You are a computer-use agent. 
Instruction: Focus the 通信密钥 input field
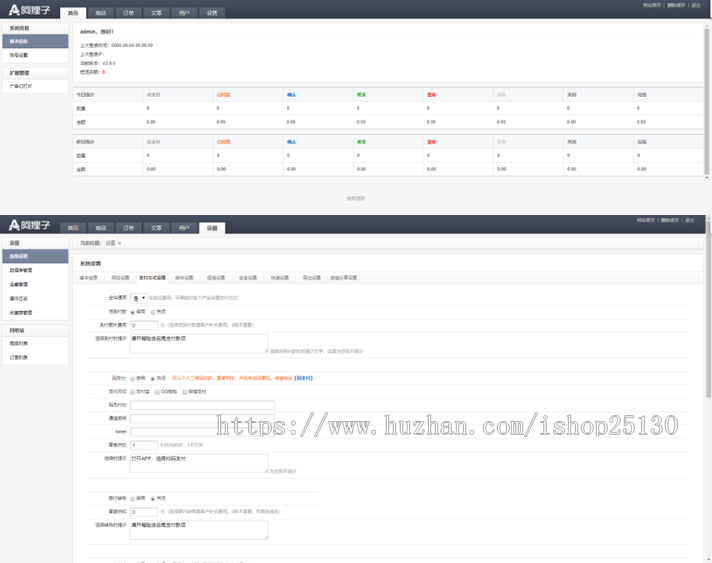(x=203, y=419)
